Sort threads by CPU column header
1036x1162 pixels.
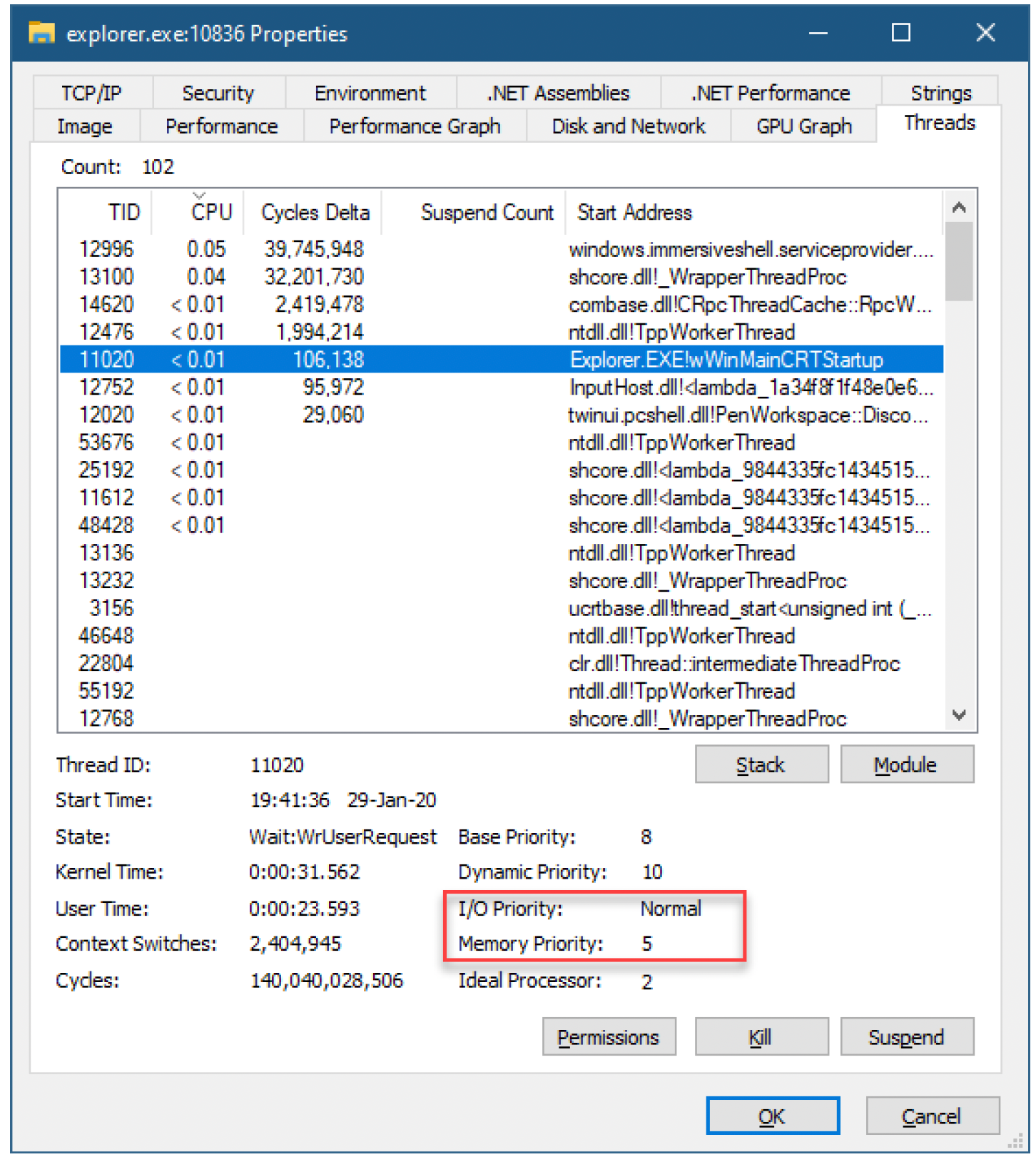198,212
